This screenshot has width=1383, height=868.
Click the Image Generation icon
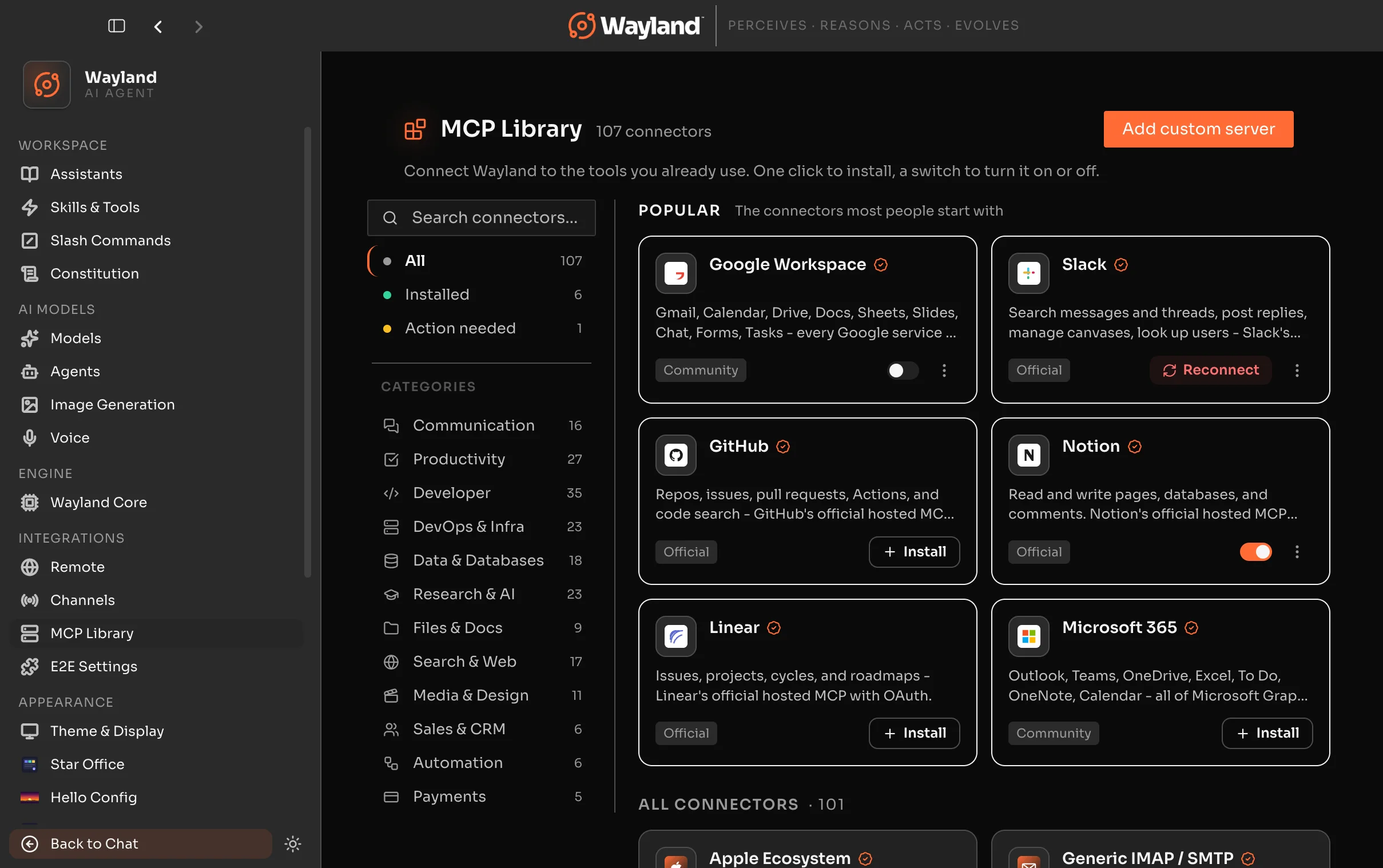click(29, 405)
